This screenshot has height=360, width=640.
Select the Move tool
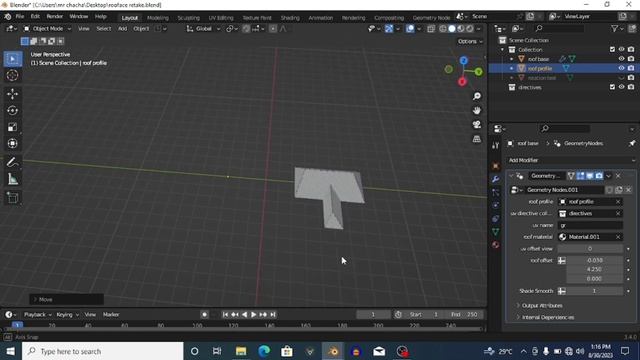(x=13, y=94)
